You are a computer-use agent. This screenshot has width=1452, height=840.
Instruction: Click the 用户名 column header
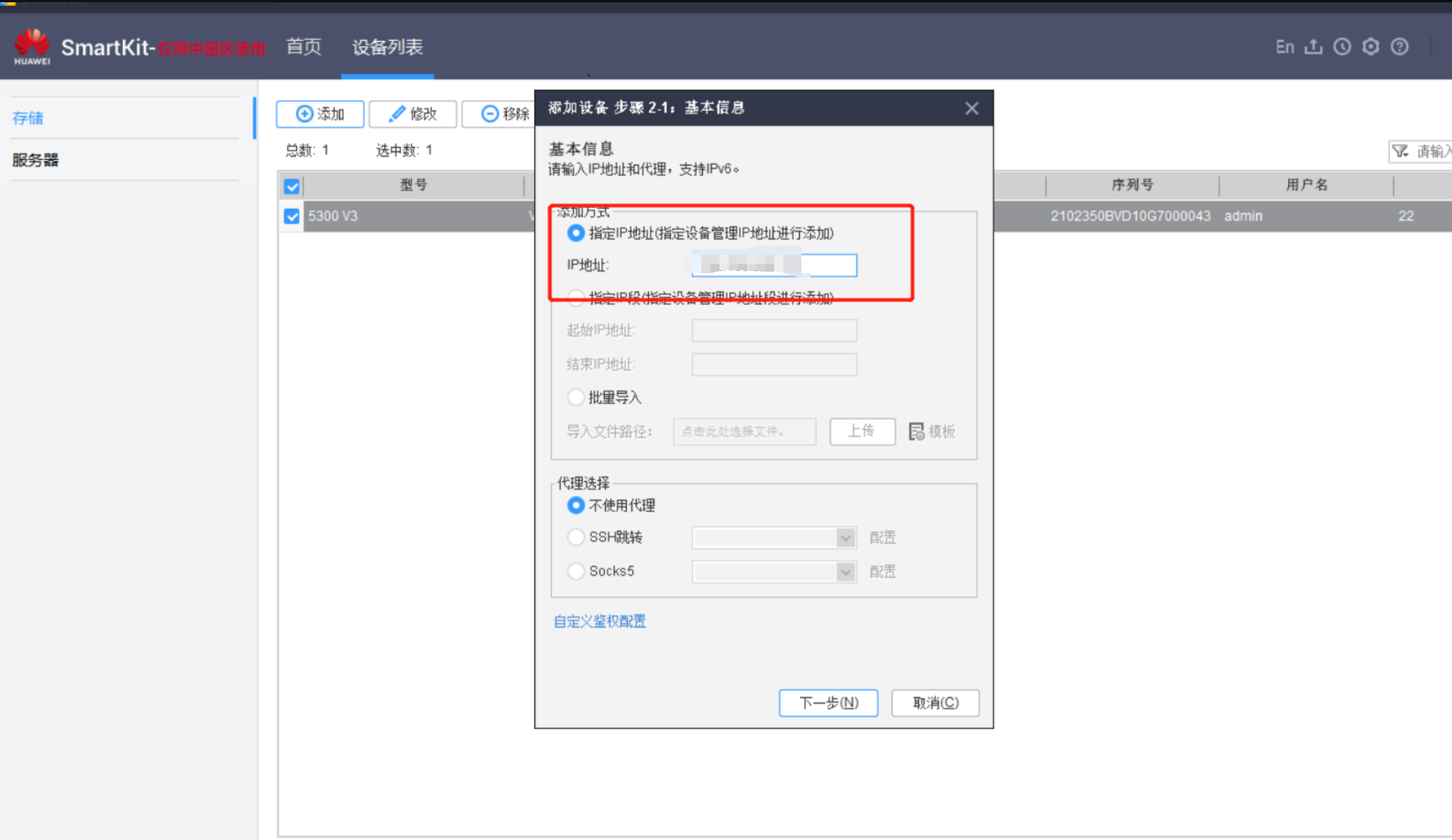coord(1306,185)
